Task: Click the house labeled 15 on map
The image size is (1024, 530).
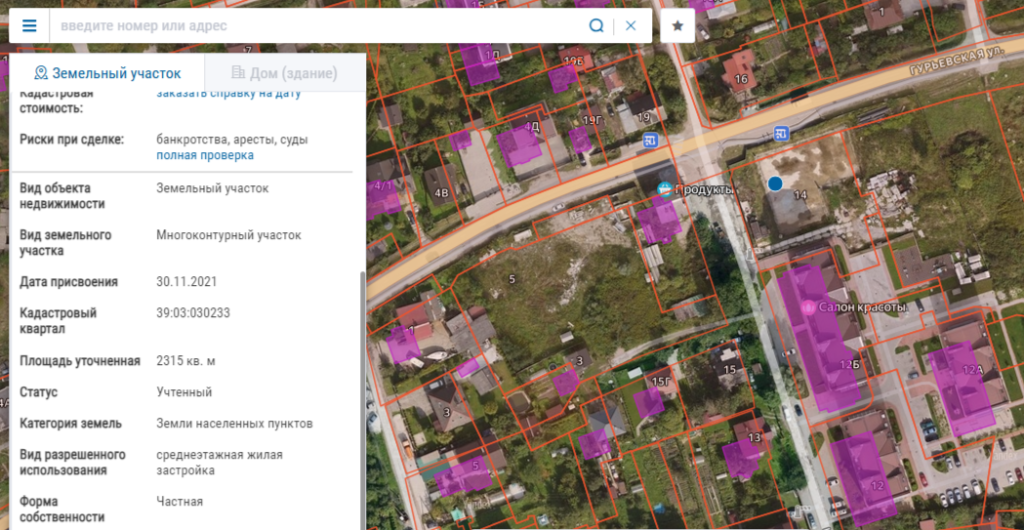Action: pos(729,369)
